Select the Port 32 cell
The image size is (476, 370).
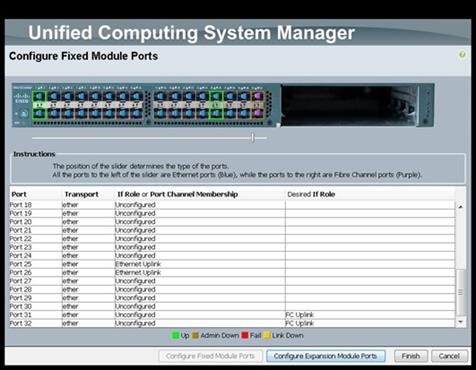click(35, 323)
